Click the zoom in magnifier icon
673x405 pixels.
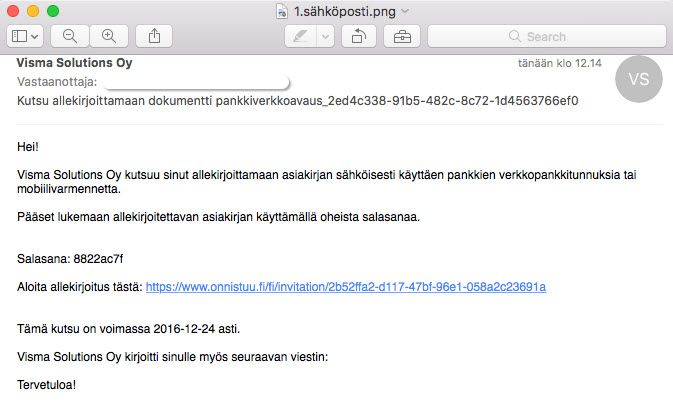click(109, 36)
